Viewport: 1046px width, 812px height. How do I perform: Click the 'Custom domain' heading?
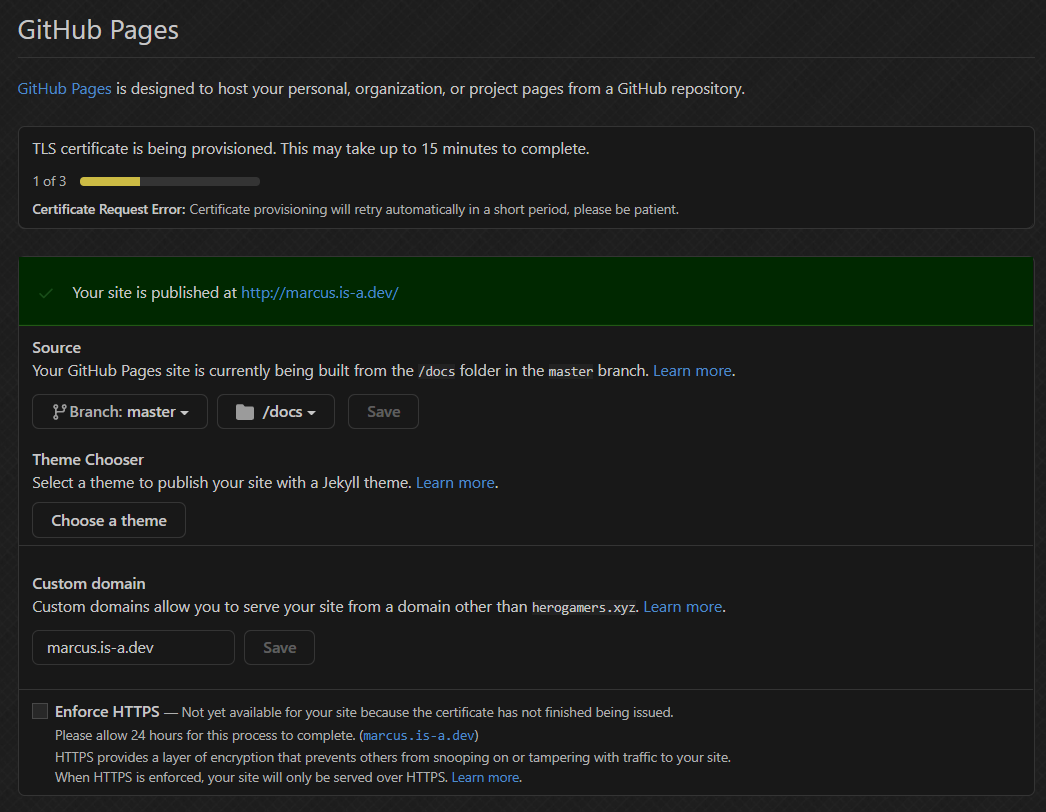[x=89, y=584]
